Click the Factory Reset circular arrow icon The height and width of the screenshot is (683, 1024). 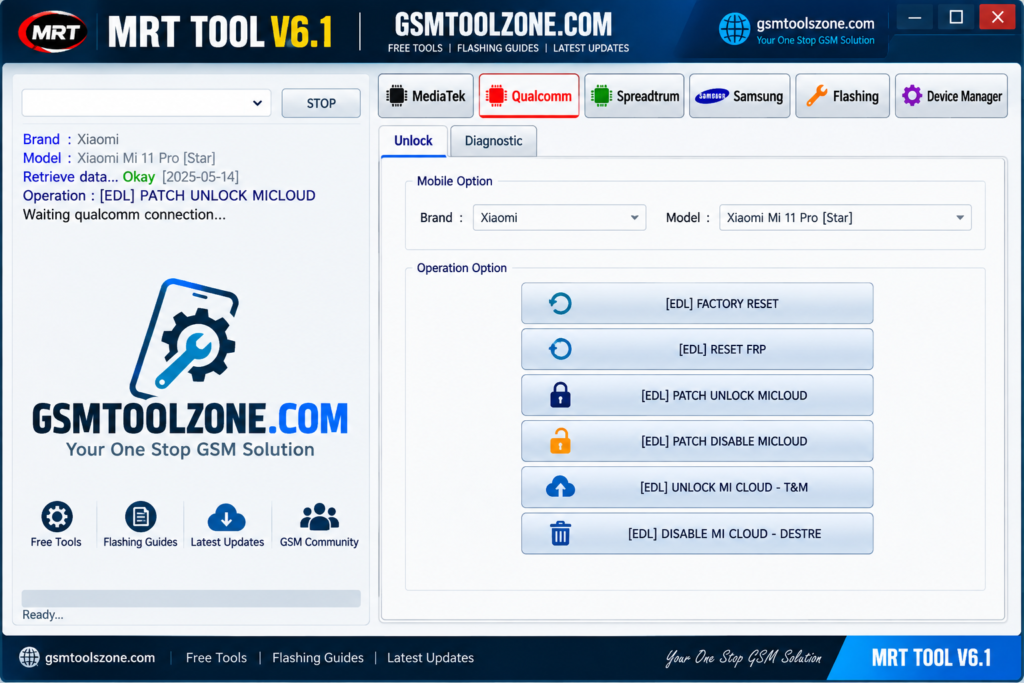tap(560, 303)
